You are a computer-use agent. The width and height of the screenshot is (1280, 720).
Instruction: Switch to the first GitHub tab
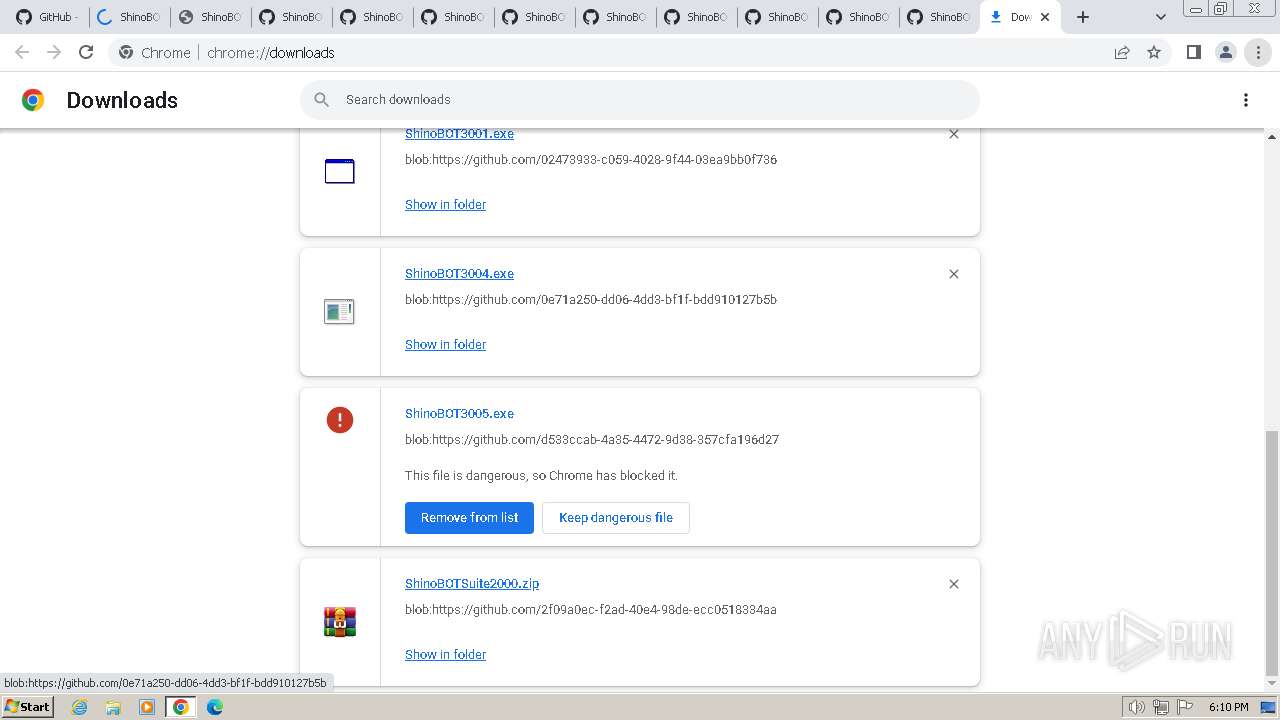point(45,17)
